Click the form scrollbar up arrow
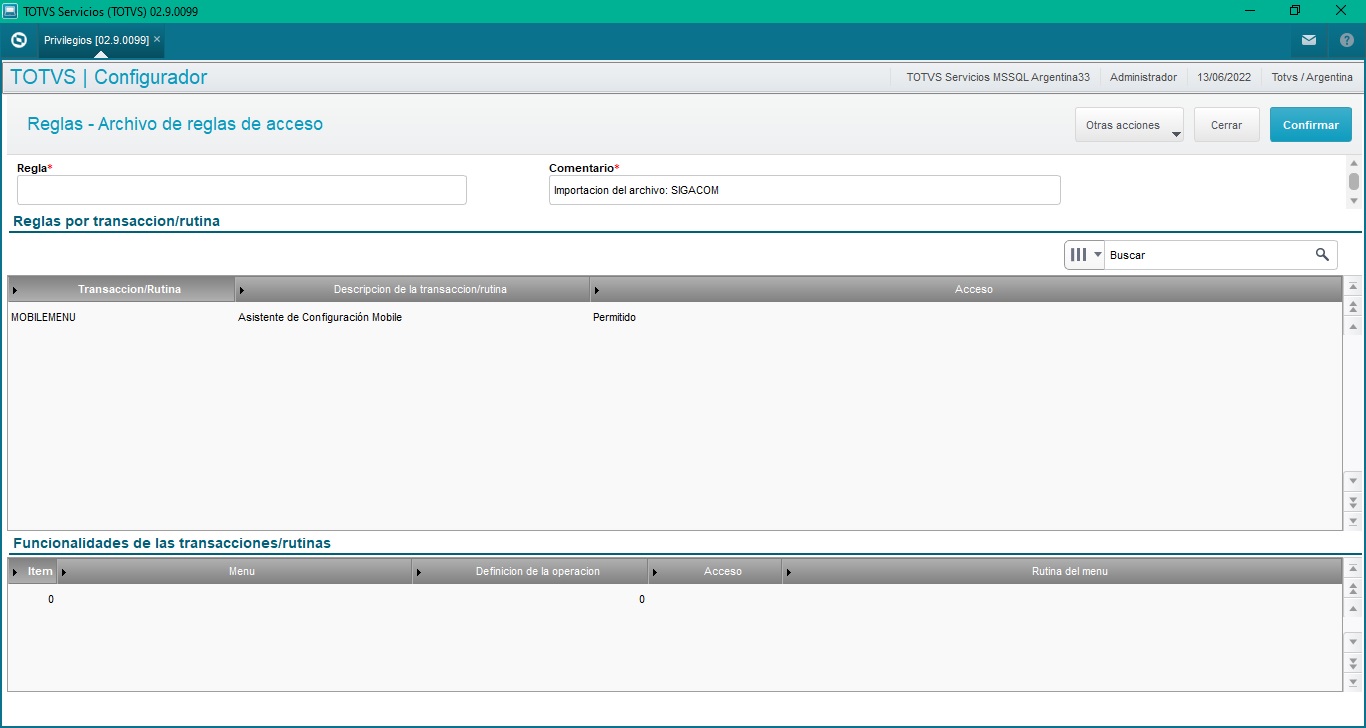This screenshot has height=728, width=1366. [1354, 163]
